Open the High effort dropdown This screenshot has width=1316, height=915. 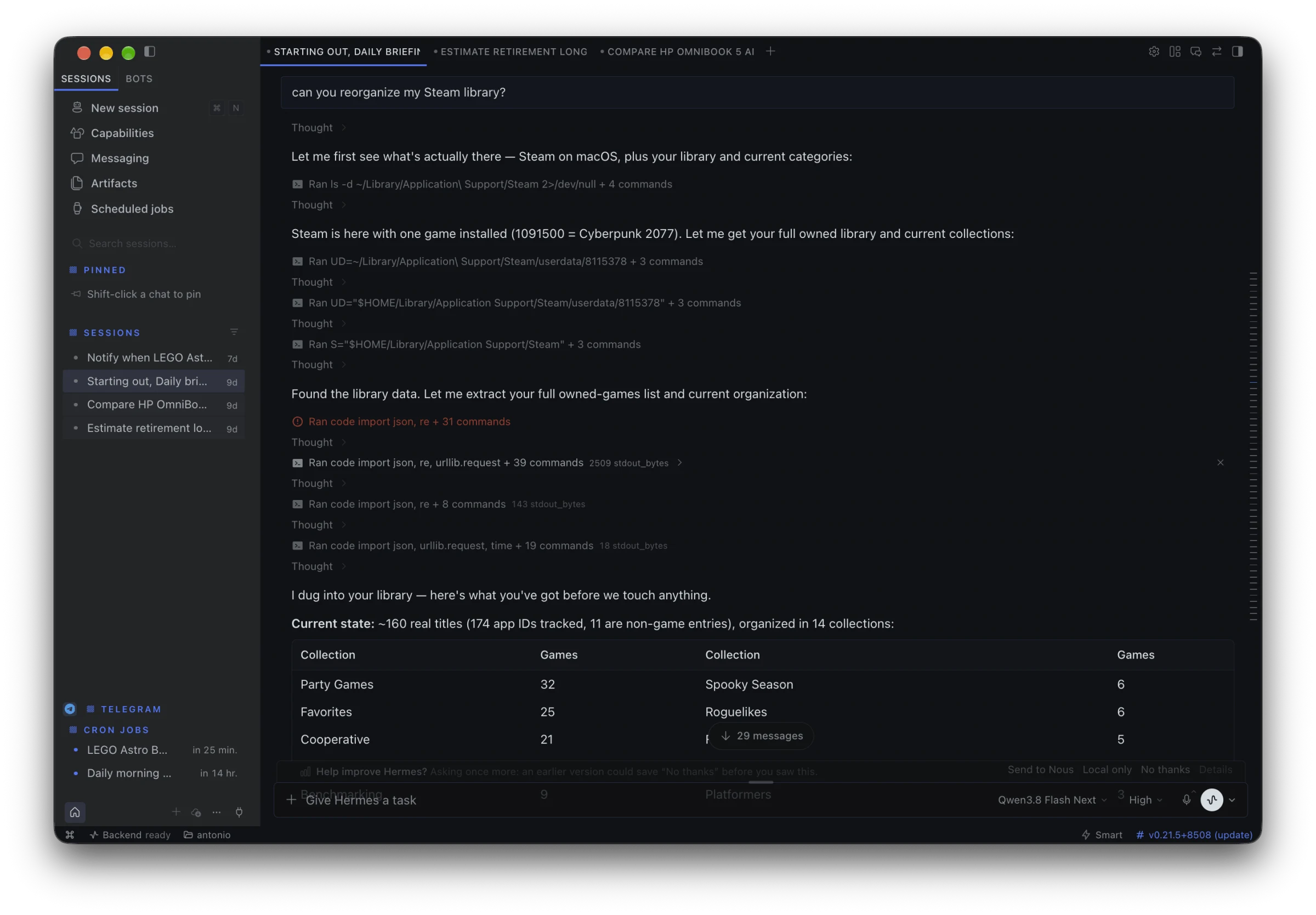coord(1145,800)
